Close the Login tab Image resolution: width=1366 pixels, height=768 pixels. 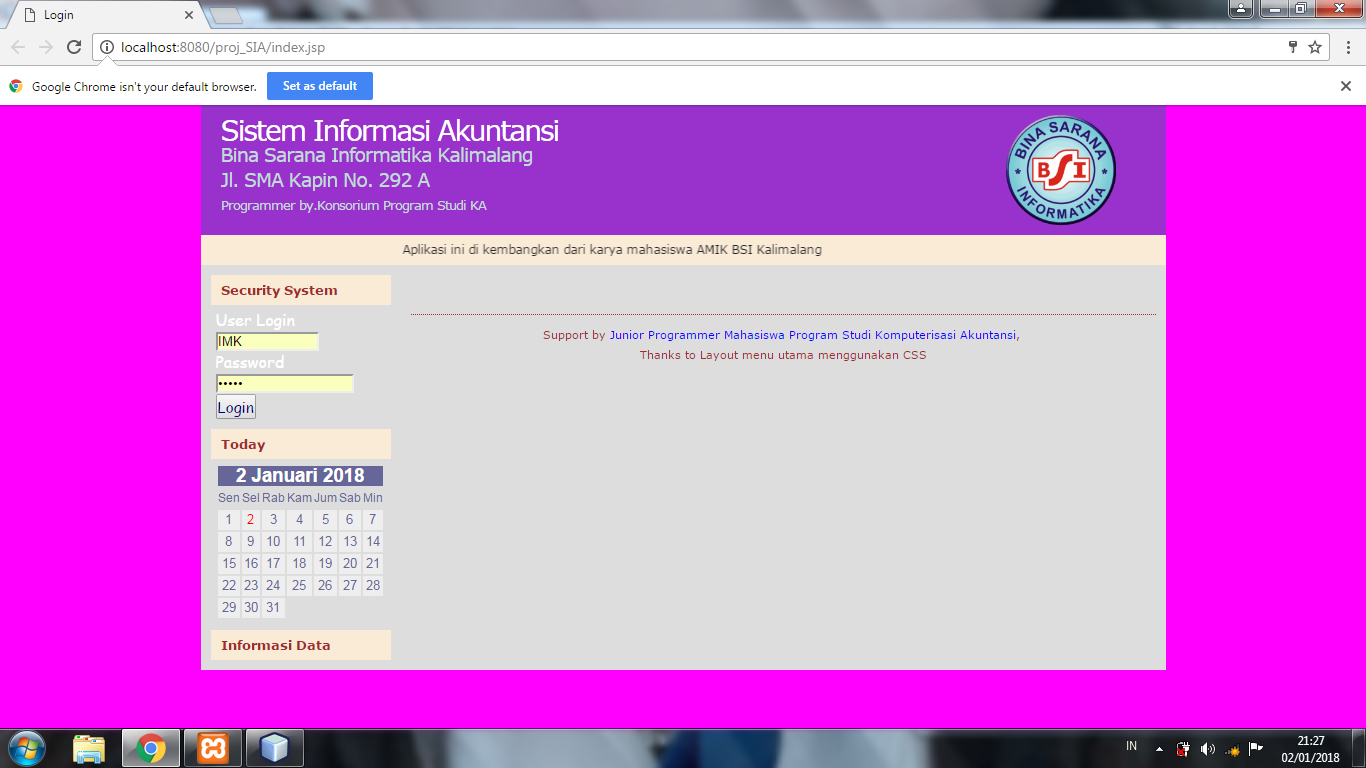(x=189, y=15)
